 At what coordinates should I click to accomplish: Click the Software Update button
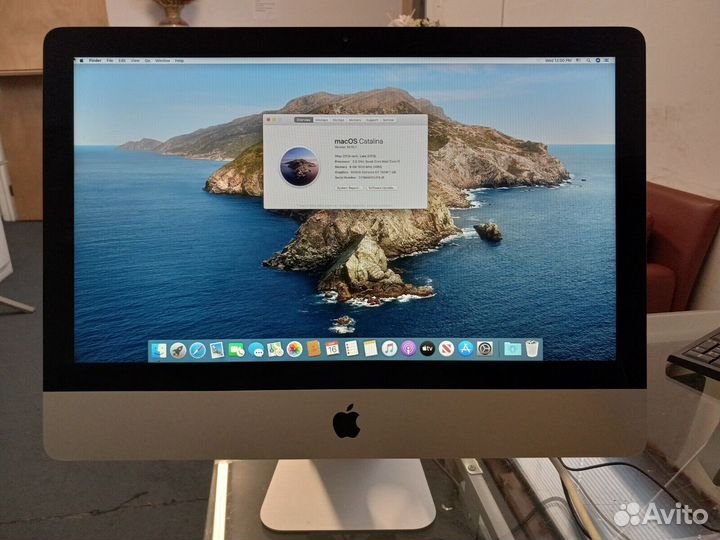pyautogui.click(x=382, y=188)
